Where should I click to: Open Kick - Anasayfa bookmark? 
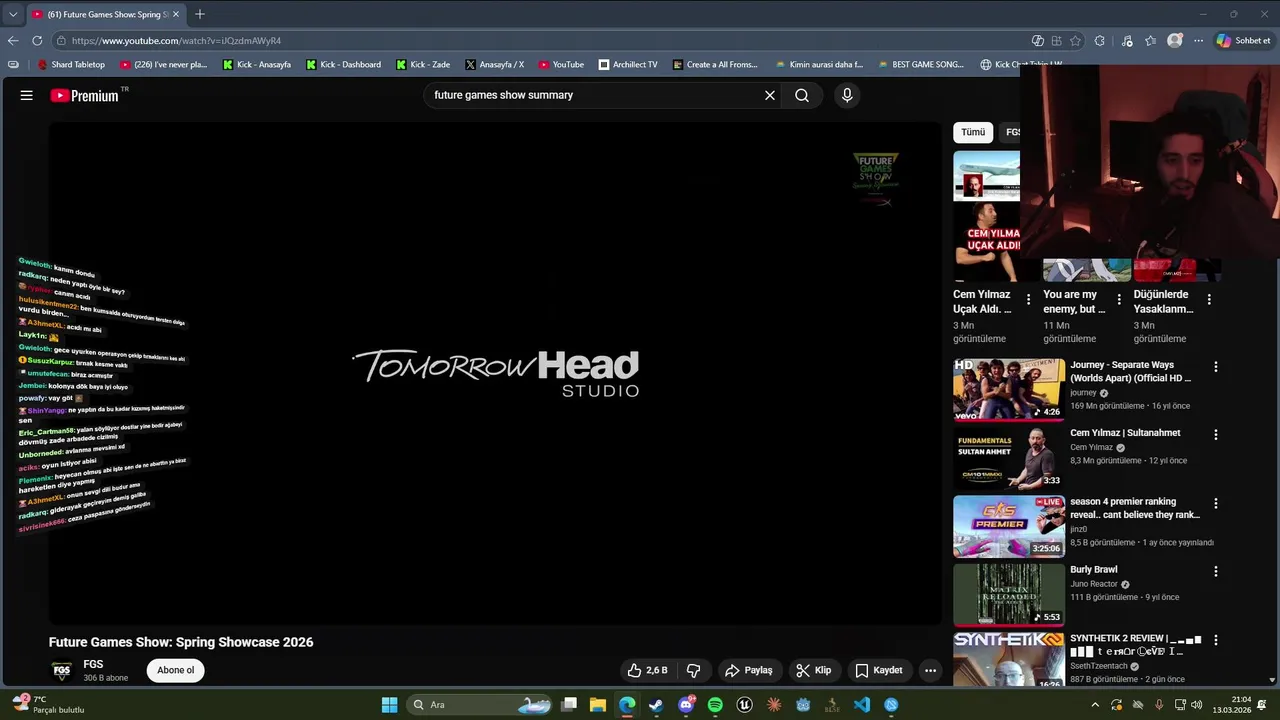click(257, 64)
